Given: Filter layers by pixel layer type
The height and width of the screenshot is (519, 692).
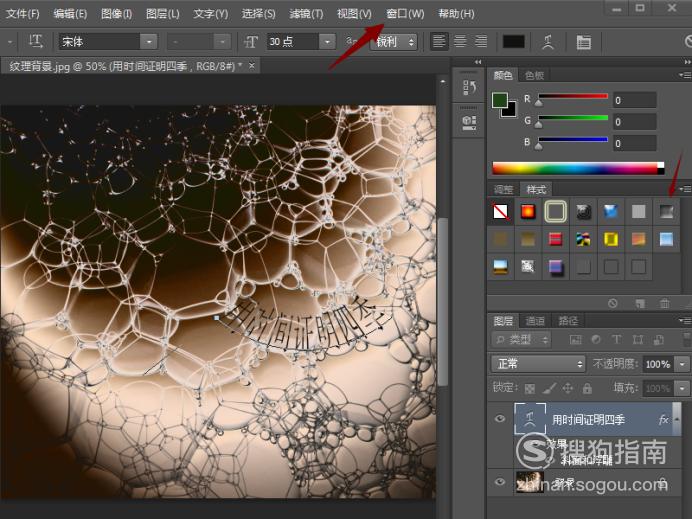Looking at the screenshot, I should [575, 339].
